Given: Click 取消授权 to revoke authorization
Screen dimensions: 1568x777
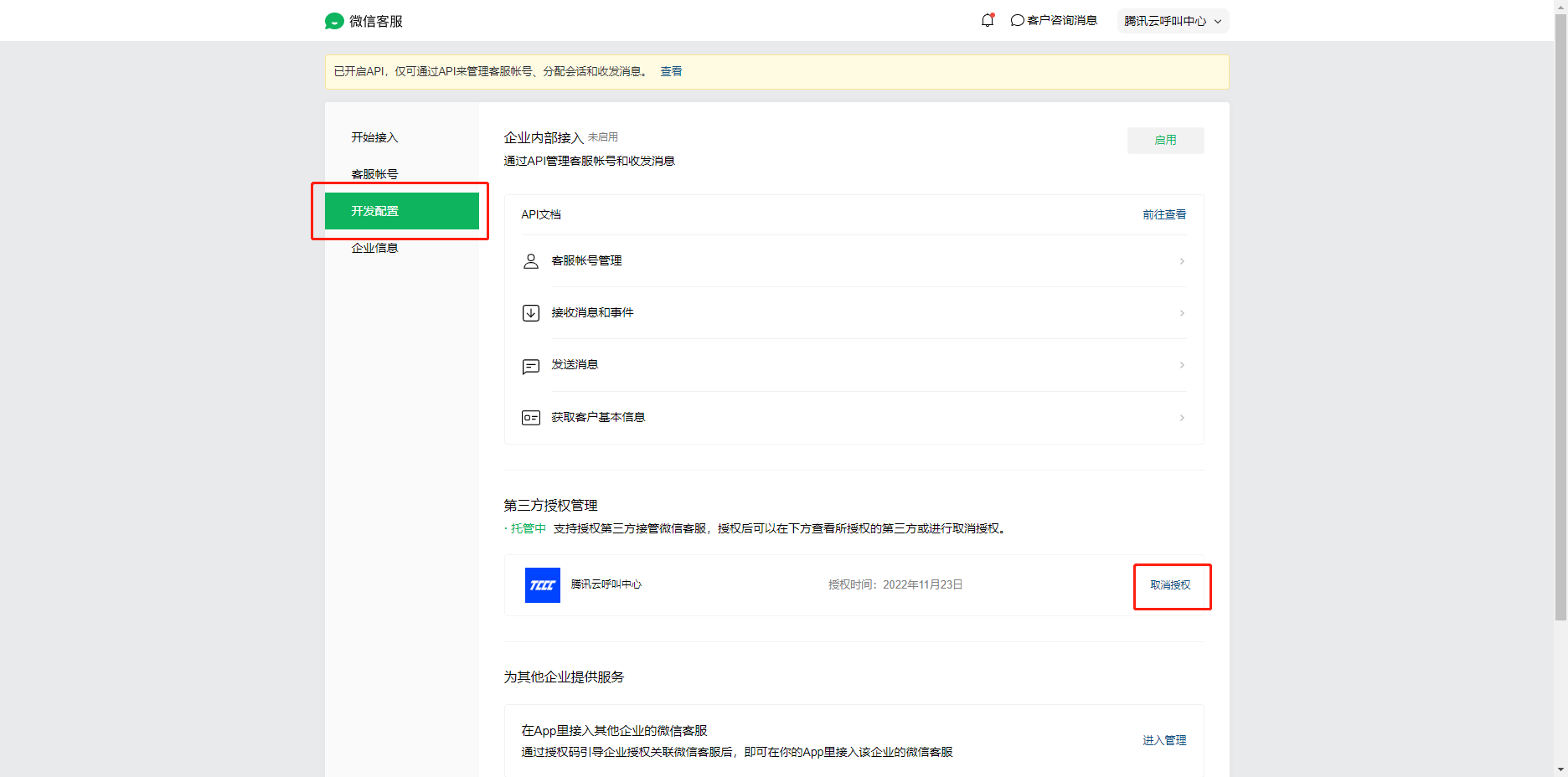Looking at the screenshot, I should click(1170, 585).
